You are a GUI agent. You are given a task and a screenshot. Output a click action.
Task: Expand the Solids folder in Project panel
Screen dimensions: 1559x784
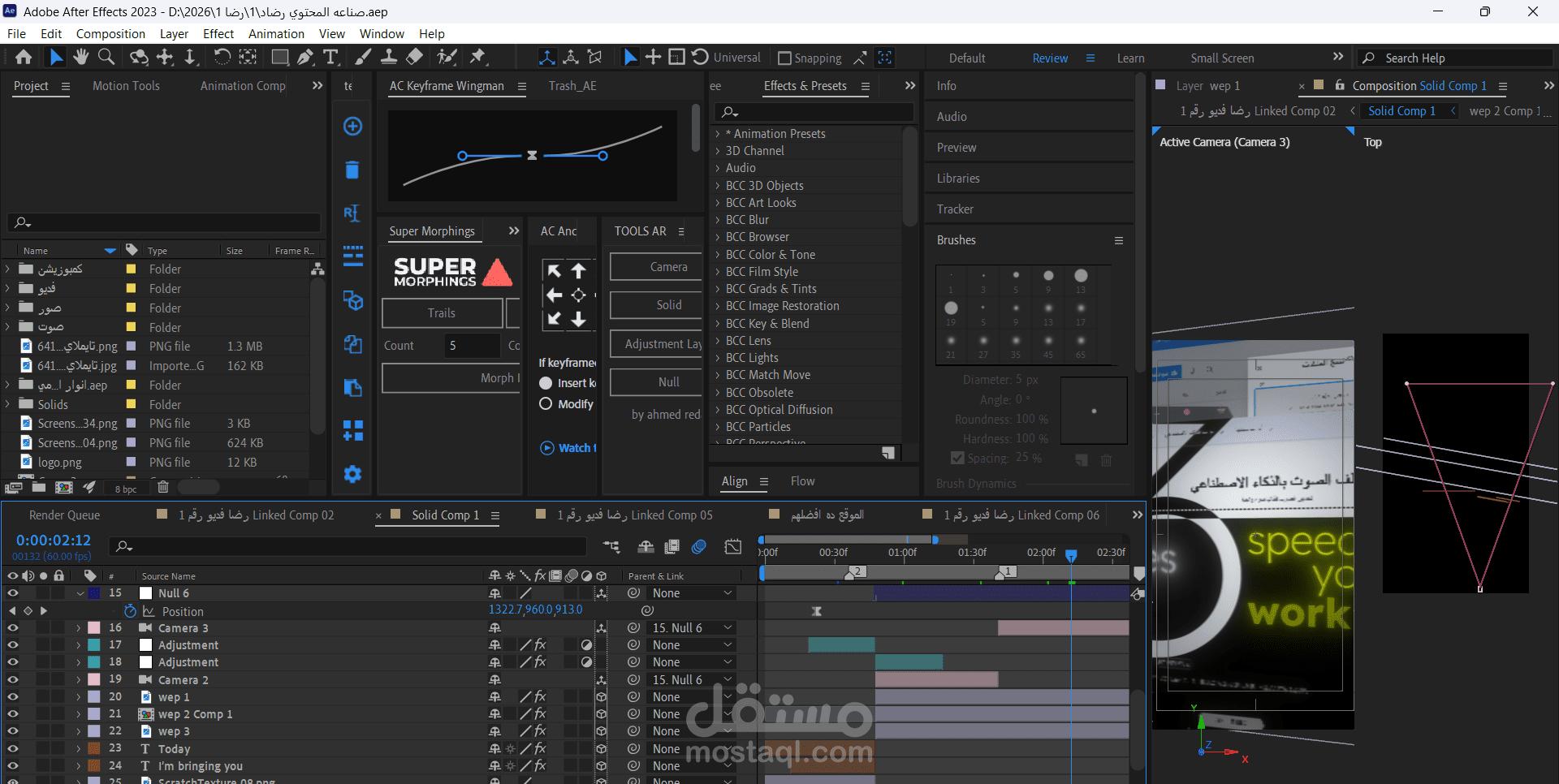point(7,404)
